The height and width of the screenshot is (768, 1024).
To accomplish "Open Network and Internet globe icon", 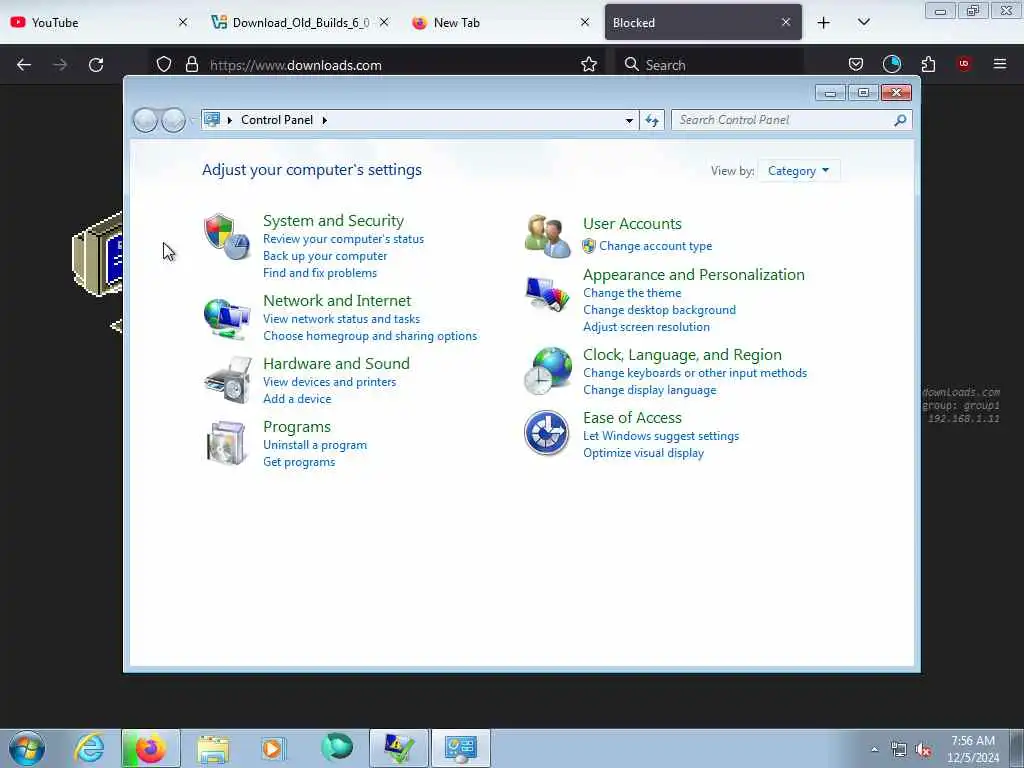I will [227, 318].
